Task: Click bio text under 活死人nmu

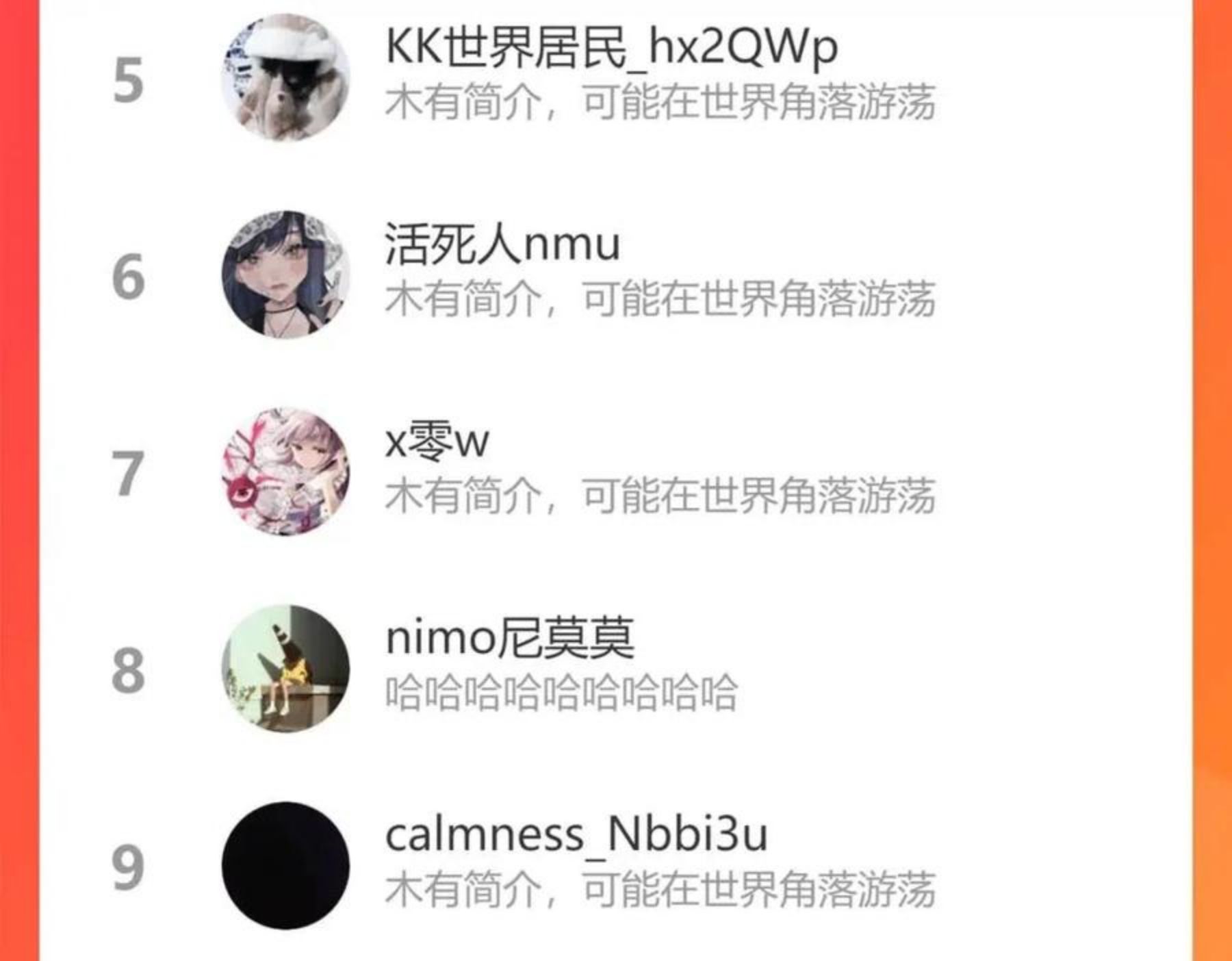Action: (x=660, y=299)
